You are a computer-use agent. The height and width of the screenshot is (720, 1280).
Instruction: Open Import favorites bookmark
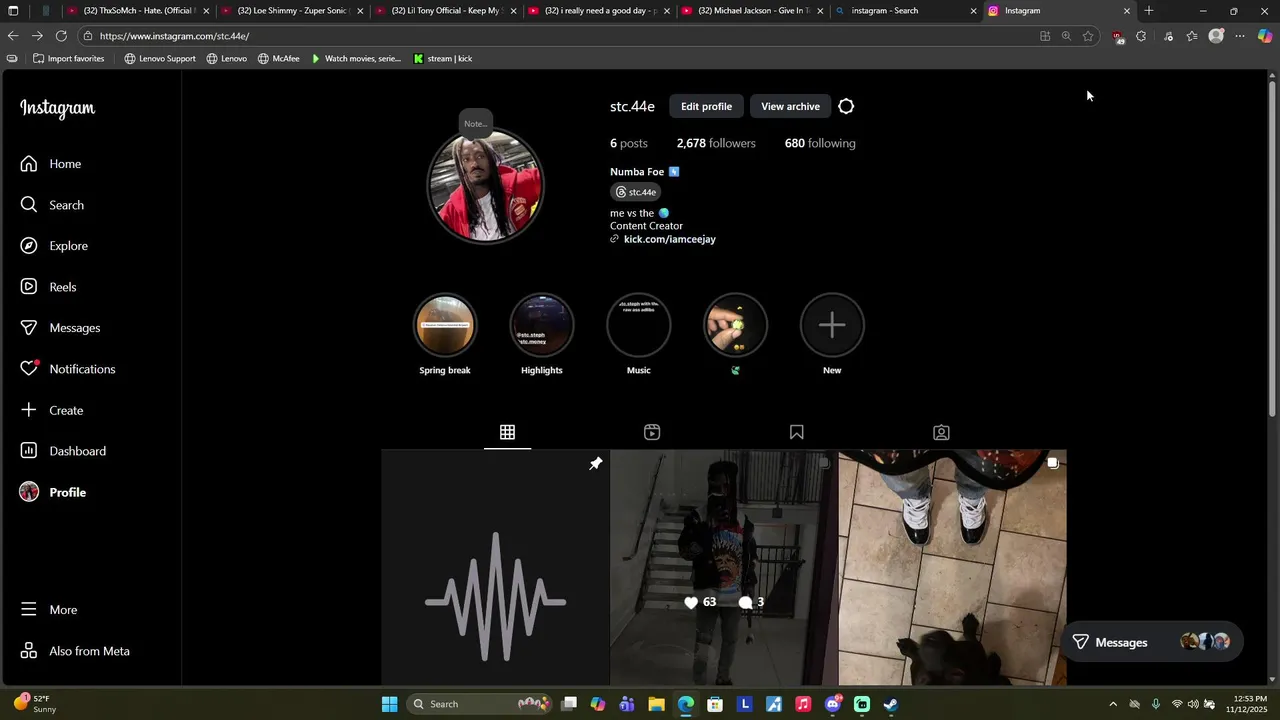click(69, 59)
